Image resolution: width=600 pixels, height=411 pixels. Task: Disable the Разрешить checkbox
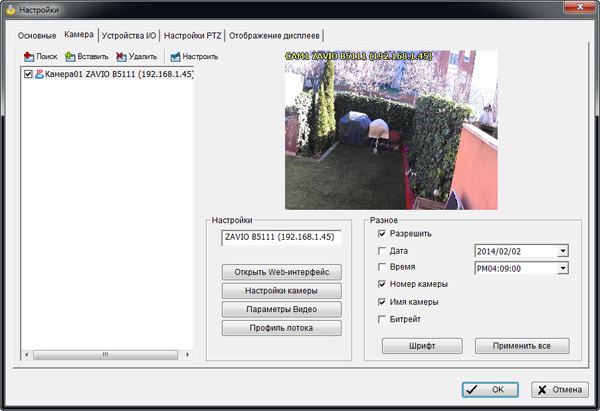(381, 234)
